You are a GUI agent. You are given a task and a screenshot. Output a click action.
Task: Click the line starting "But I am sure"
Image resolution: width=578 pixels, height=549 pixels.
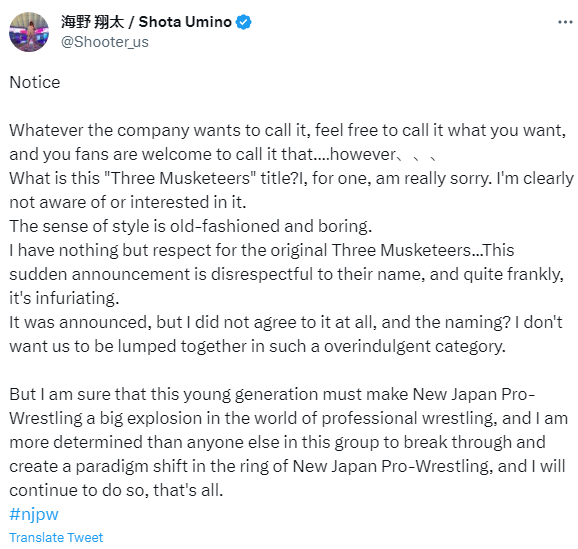click(x=272, y=394)
